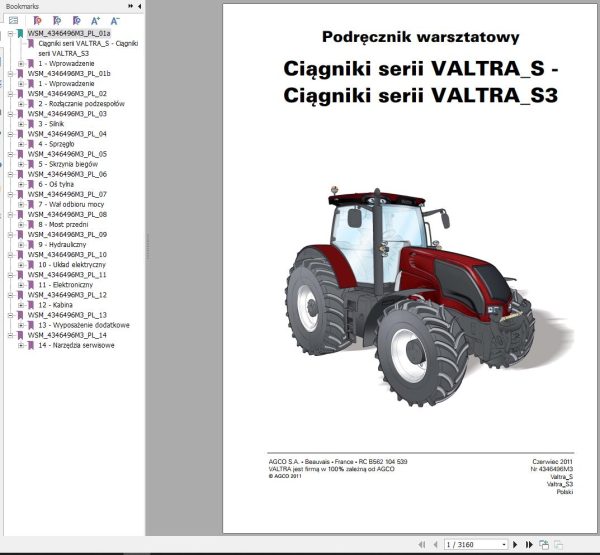The height and width of the screenshot is (555, 600).
Task: Click the greyed previous-view icon in status bar
Action: pos(558,544)
